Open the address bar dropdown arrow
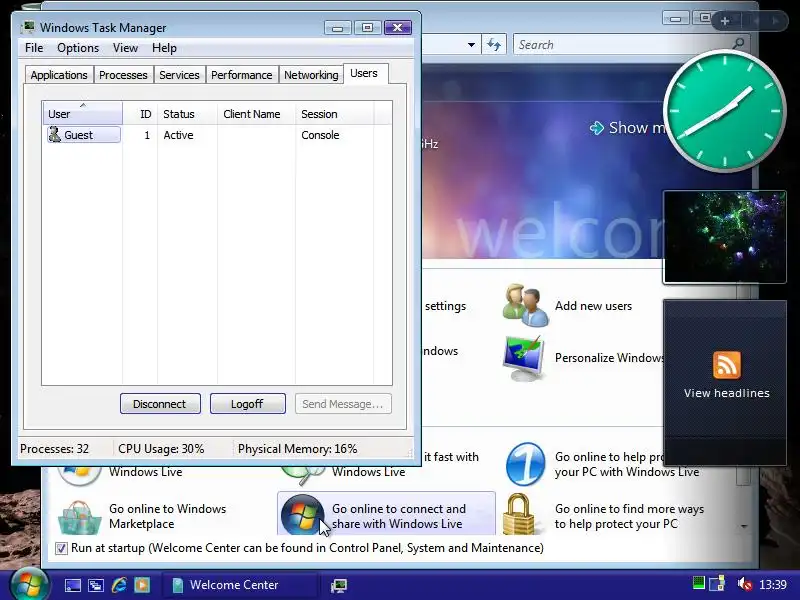Screen dimensions: 800x600 (x=471, y=45)
